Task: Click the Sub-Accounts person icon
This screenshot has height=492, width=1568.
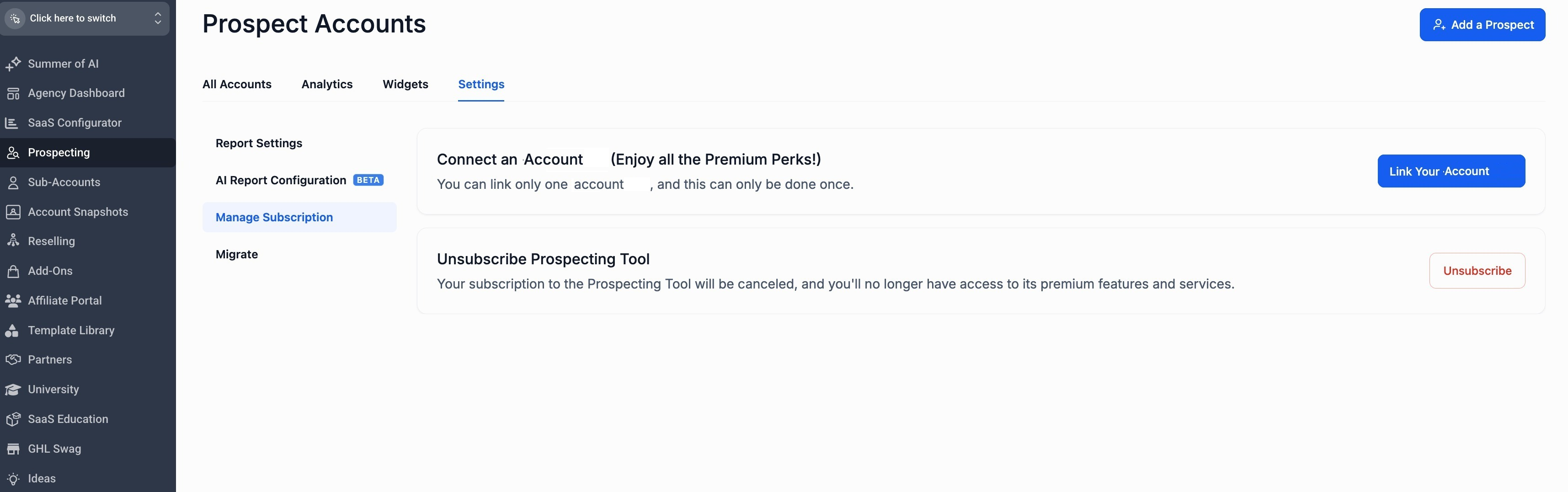Action: click(x=13, y=182)
